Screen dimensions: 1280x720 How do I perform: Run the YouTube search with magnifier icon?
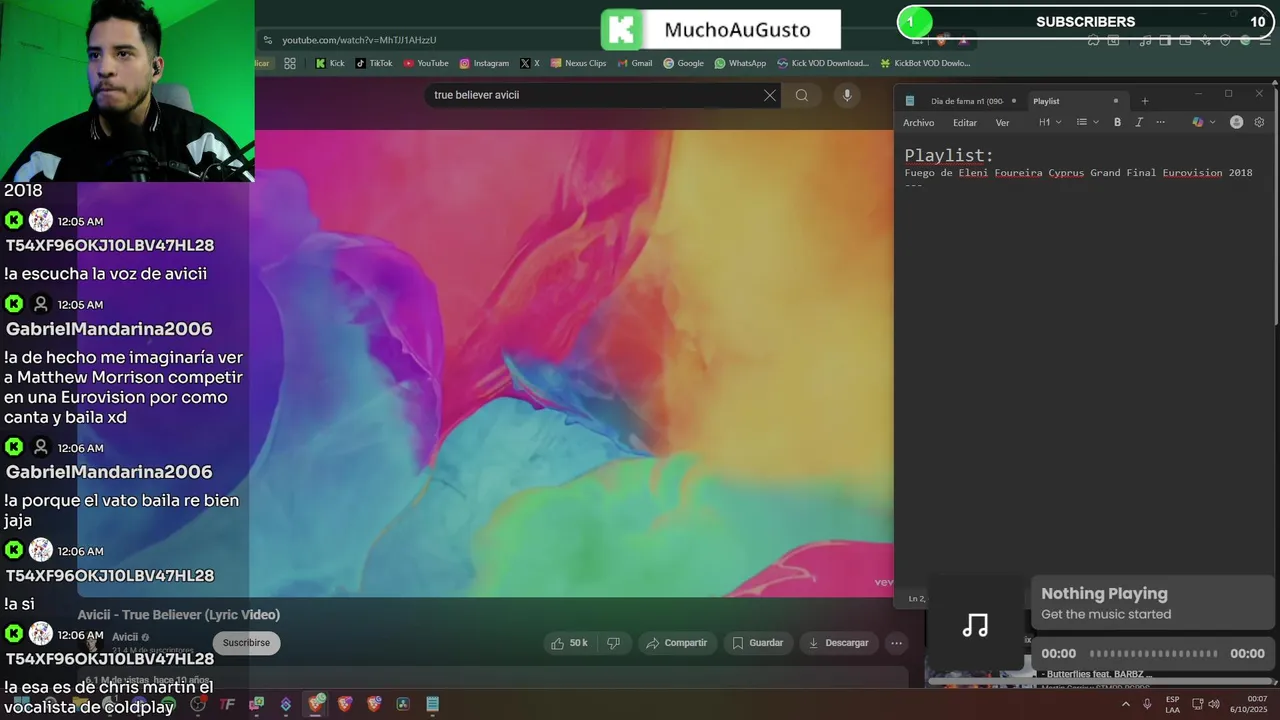pyautogui.click(x=801, y=95)
